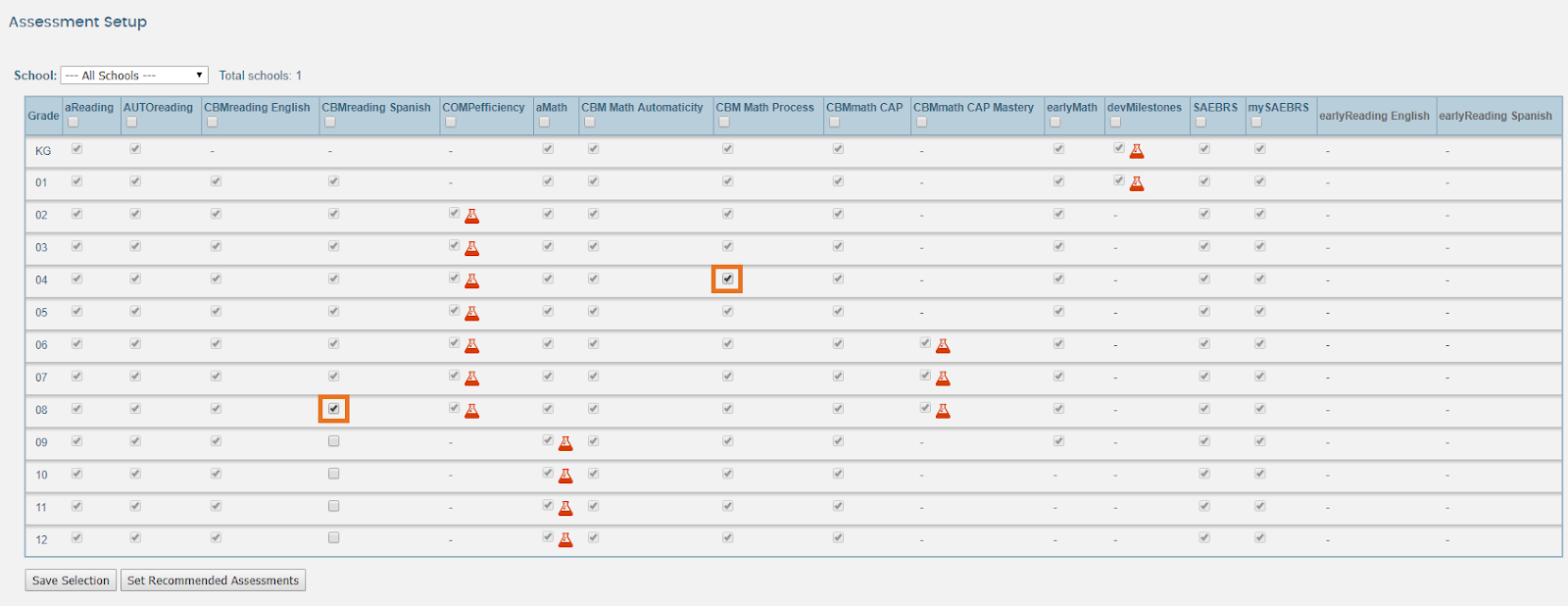Click the Save Selection button
The image size is (1568, 606).
(71, 581)
